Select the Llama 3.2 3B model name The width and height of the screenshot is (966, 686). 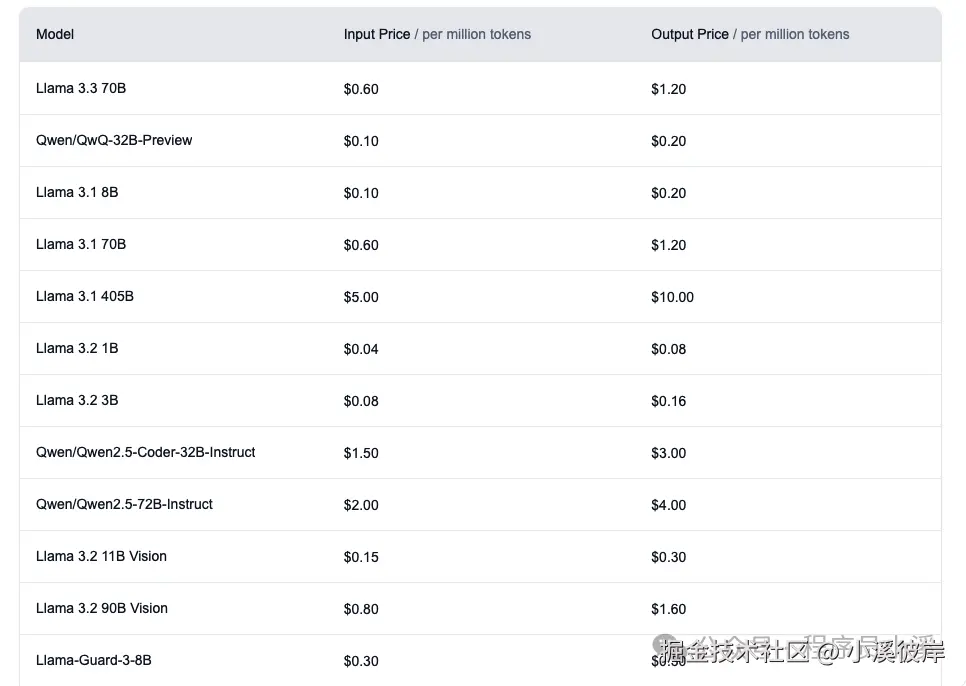tap(77, 400)
